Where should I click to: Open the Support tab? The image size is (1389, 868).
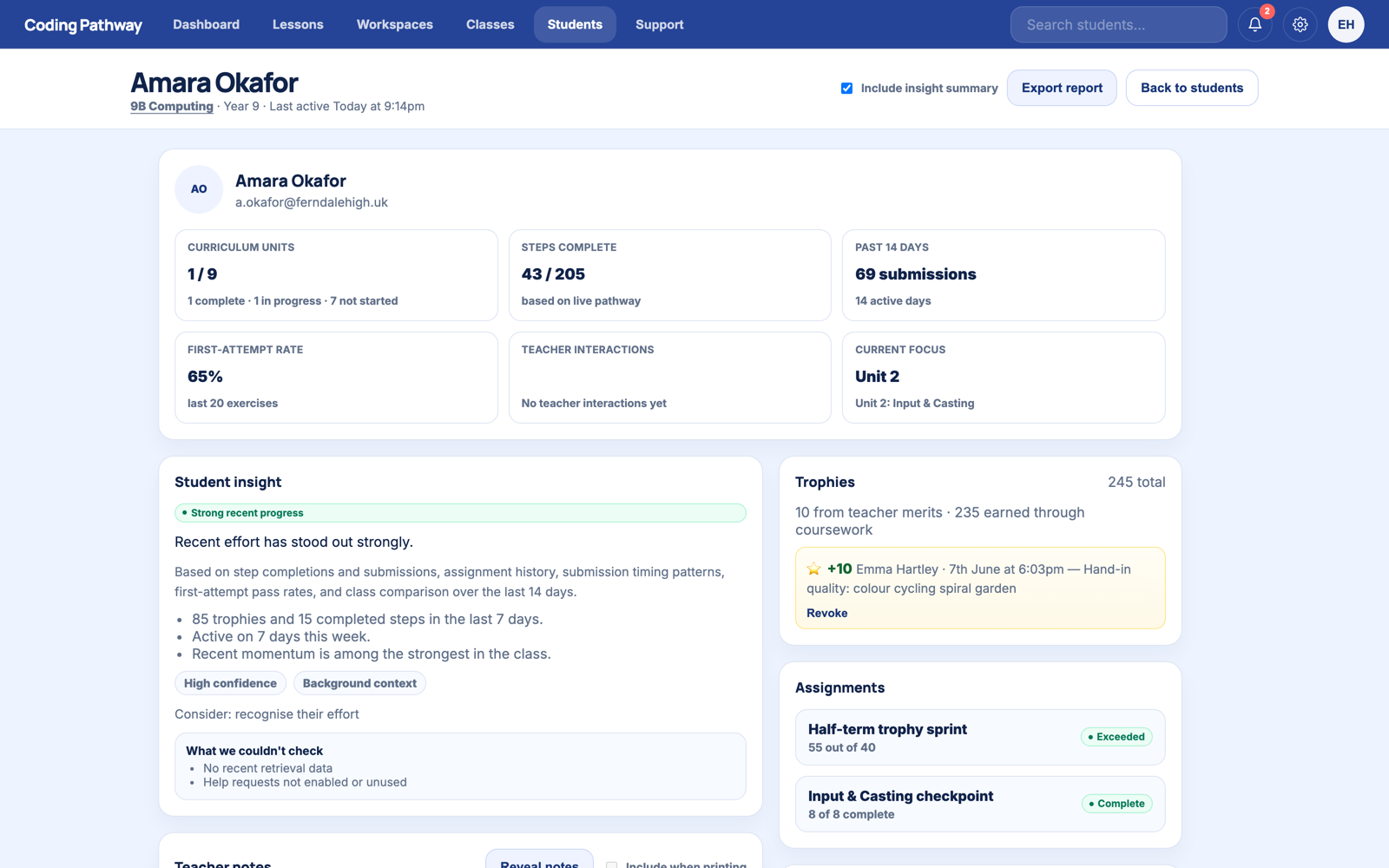coord(660,24)
